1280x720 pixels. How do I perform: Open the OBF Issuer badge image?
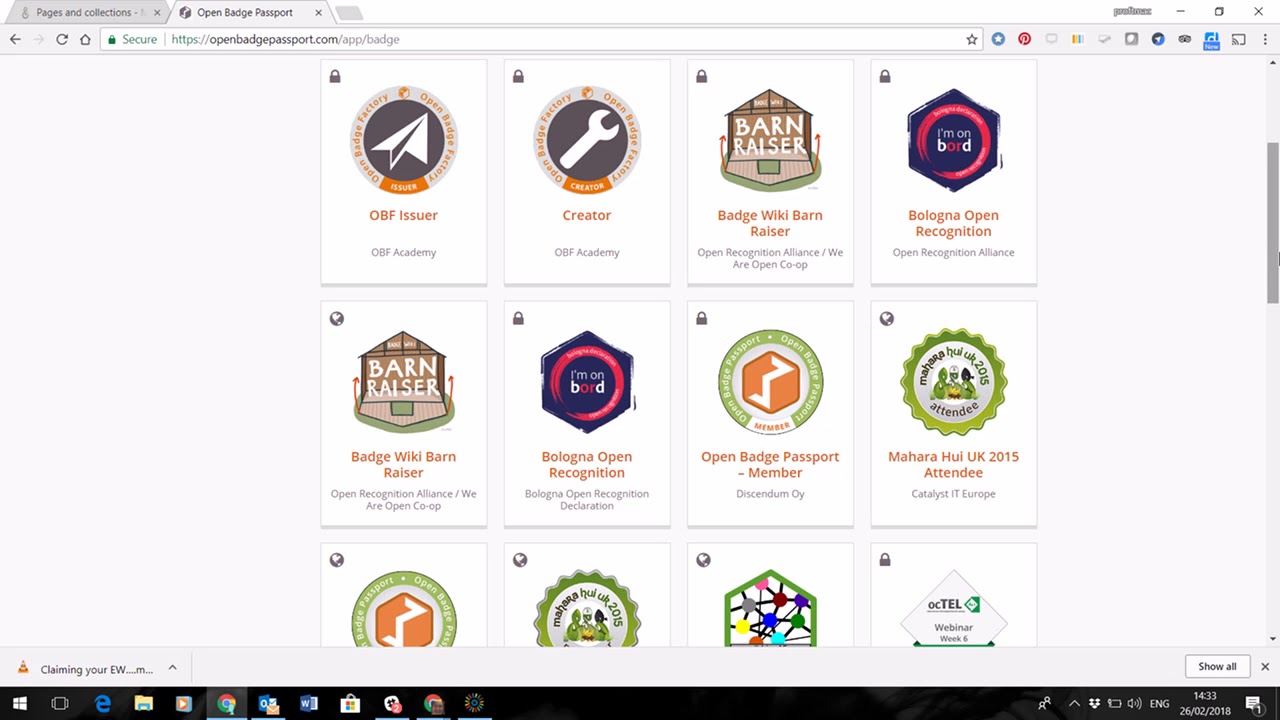click(x=403, y=140)
